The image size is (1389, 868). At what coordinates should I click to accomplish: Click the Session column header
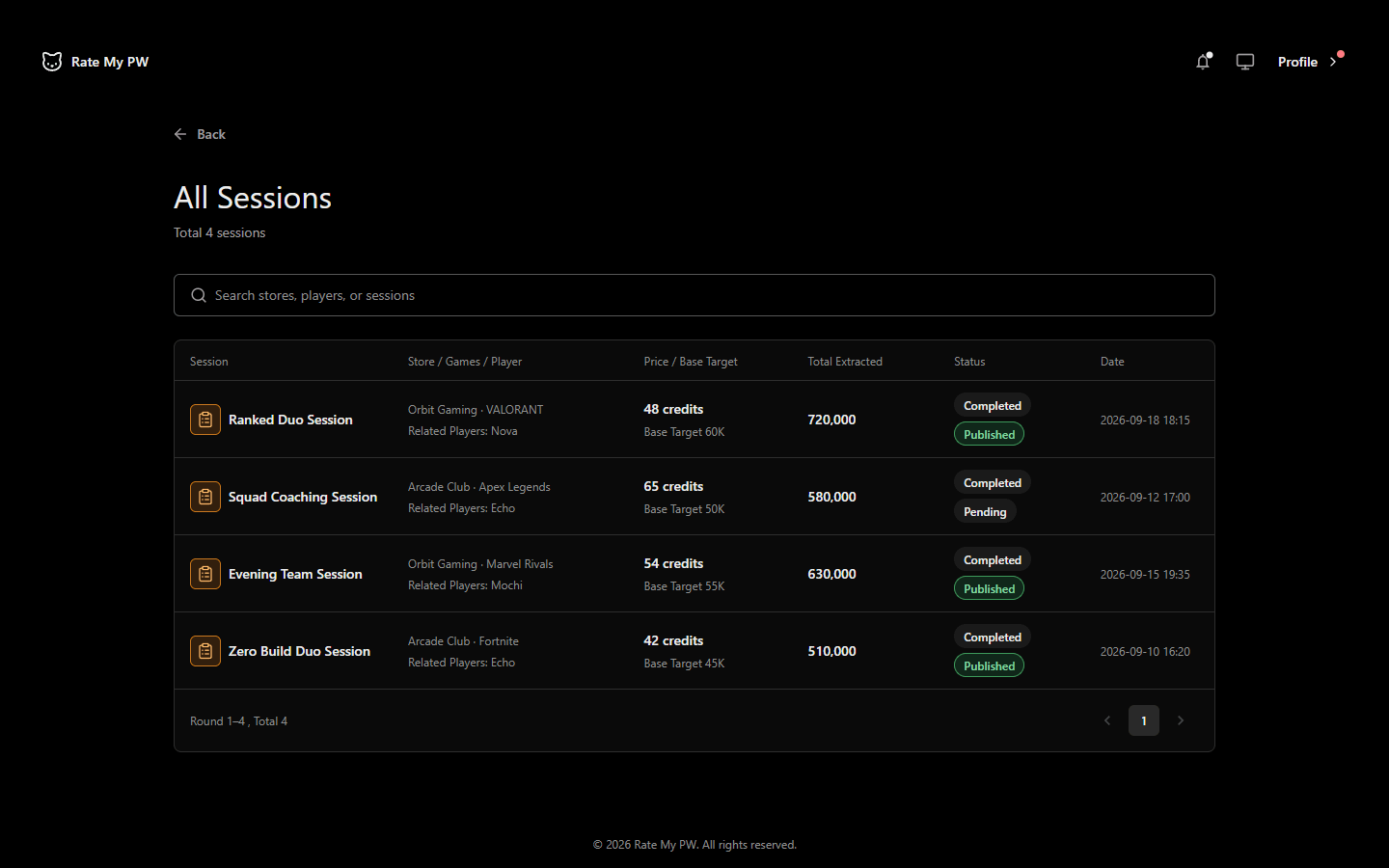[x=209, y=362]
